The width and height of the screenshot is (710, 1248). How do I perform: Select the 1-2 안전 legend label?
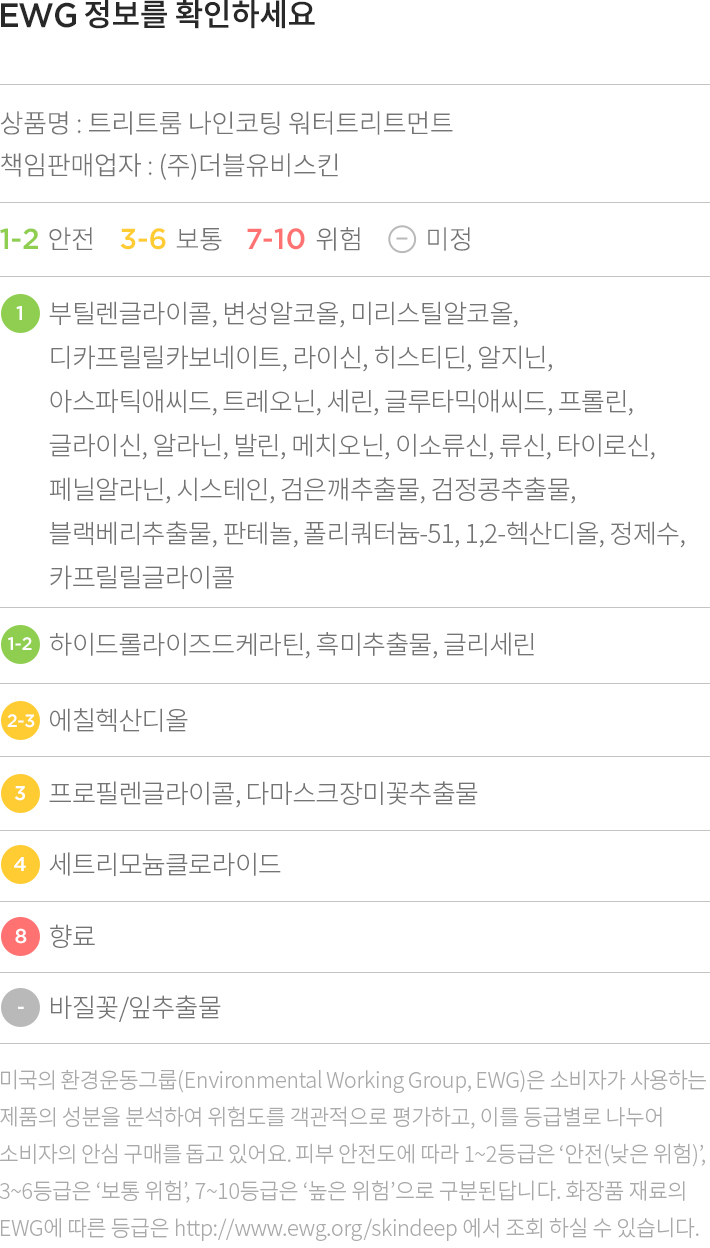47,239
